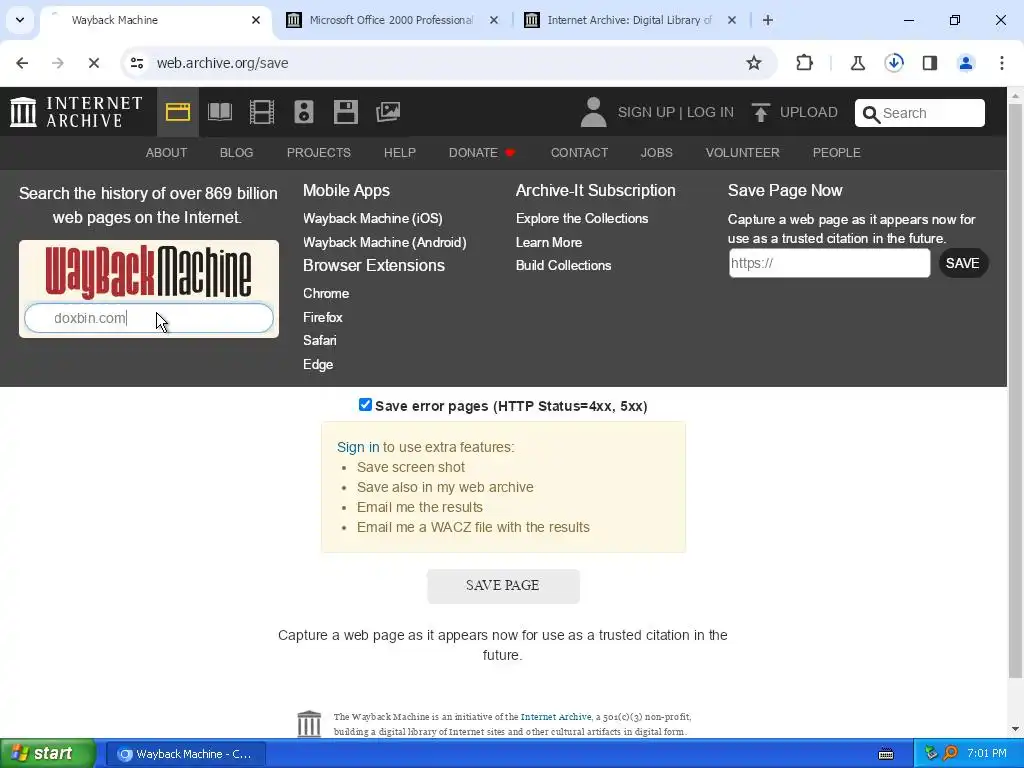1024x768 pixels.
Task: Click the LOG IN link
Action: (x=710, y=112)
